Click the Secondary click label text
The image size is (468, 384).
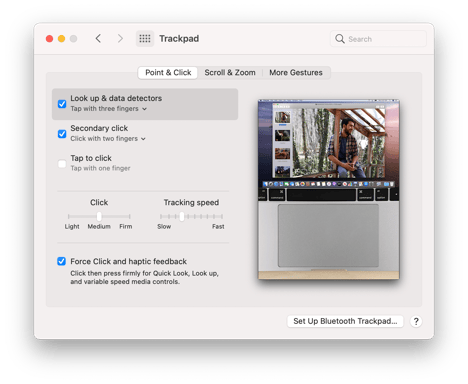point(99,128)
